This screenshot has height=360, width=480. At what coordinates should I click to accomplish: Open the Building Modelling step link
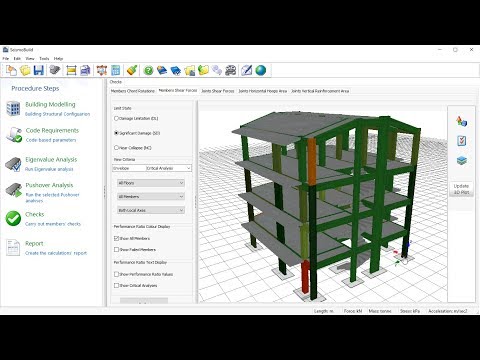coord(50,104)
